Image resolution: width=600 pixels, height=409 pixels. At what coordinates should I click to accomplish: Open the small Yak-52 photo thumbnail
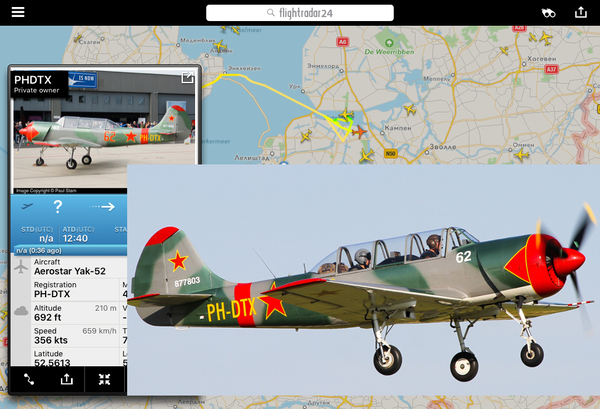[105, 130]
